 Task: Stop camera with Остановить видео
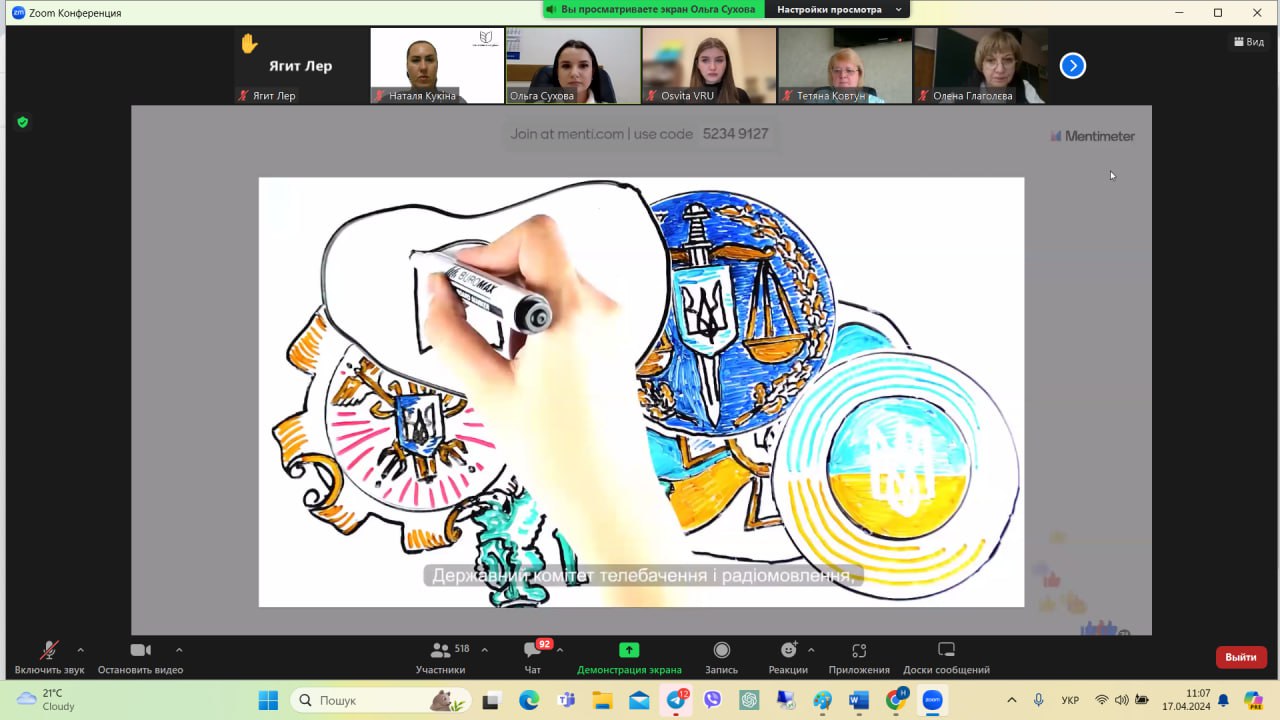point(140,657)
